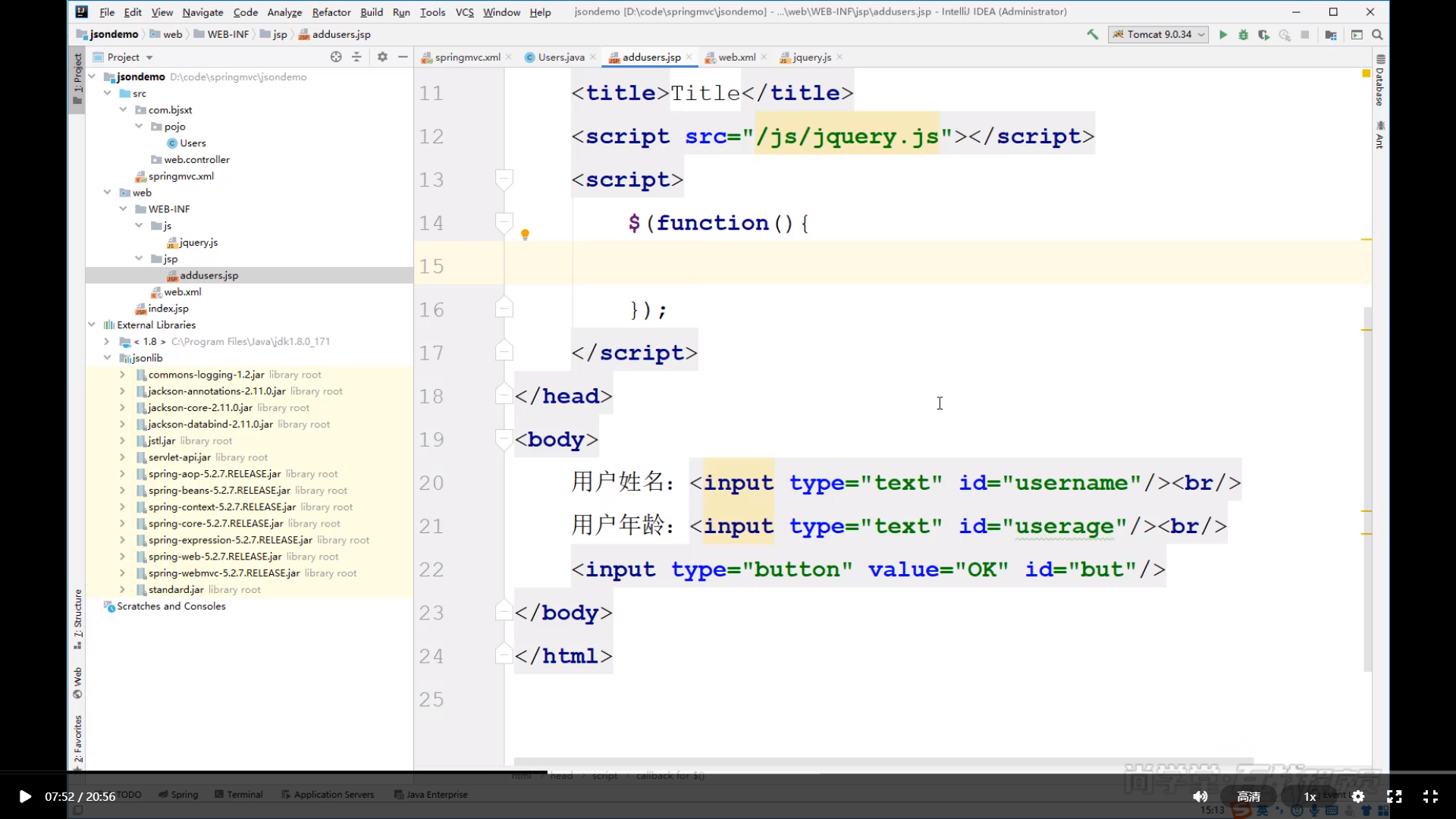The width and height of the screenshot is (1456, 819).
Task: Start debugging with the bug icon
Action: [x=1244, y=35]
